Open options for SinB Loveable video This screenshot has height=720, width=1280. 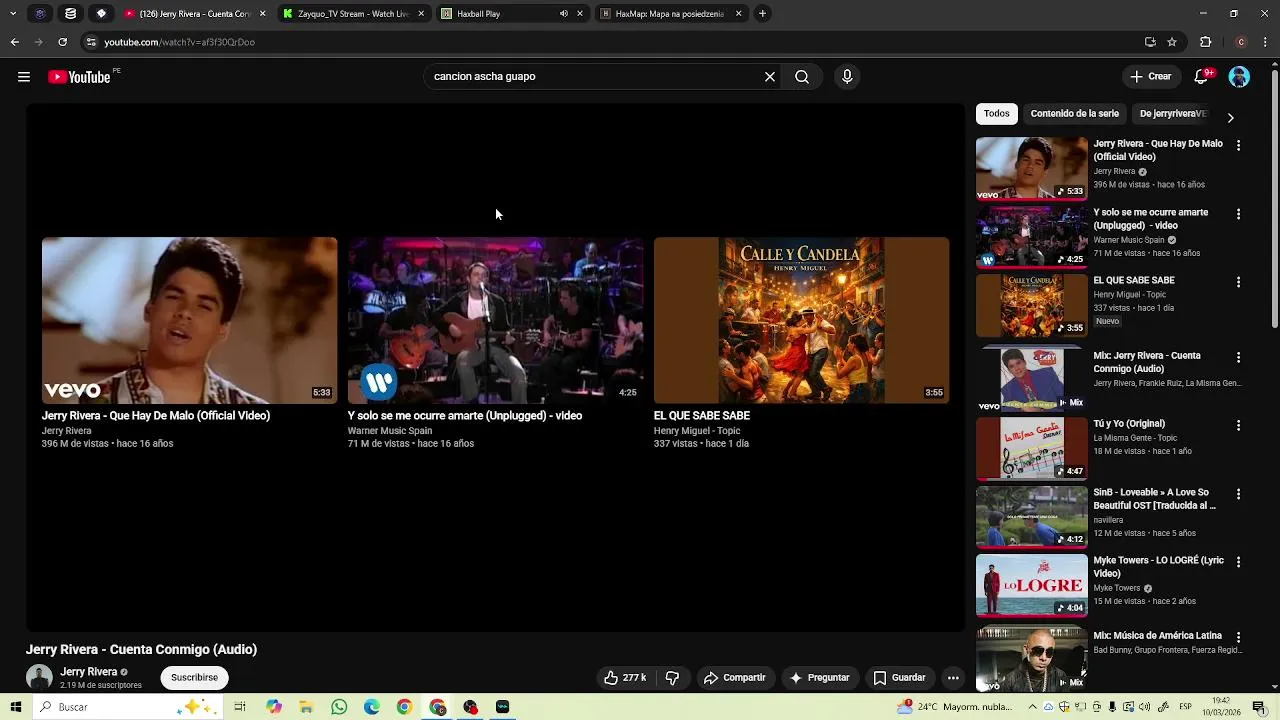coord(1238,494)
